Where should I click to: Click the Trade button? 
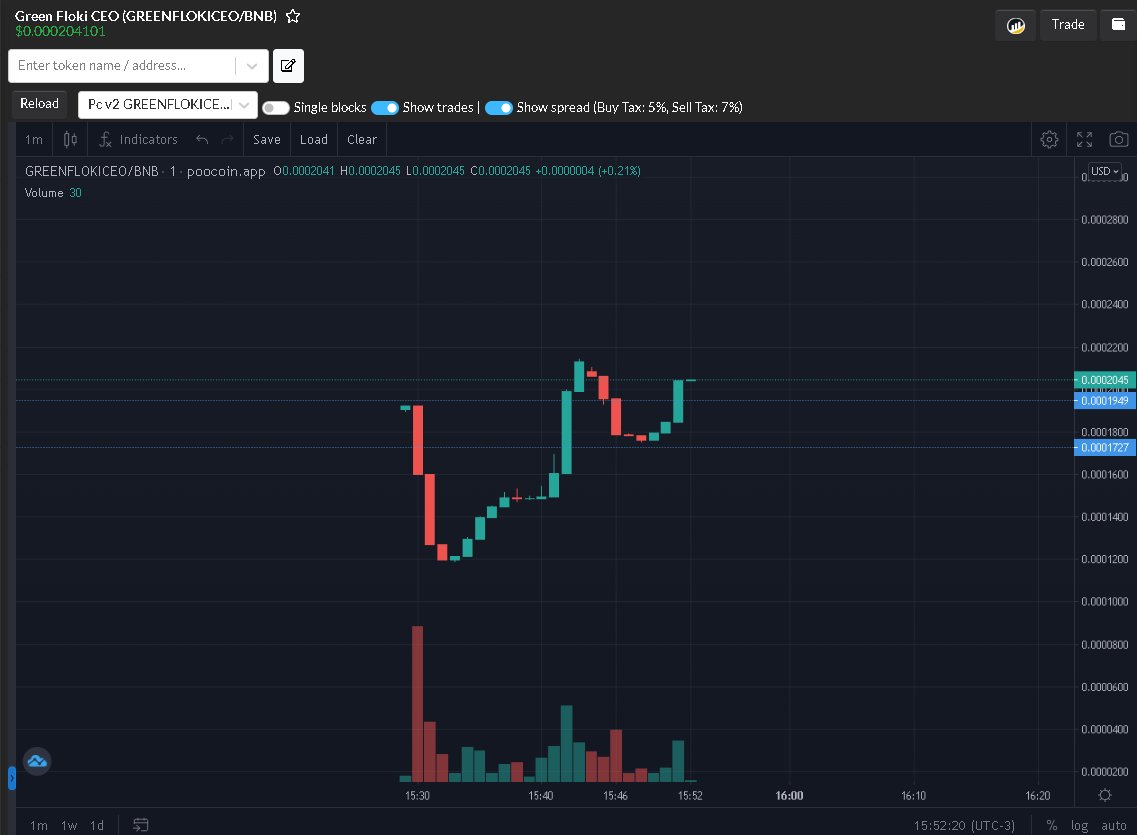1068,25
